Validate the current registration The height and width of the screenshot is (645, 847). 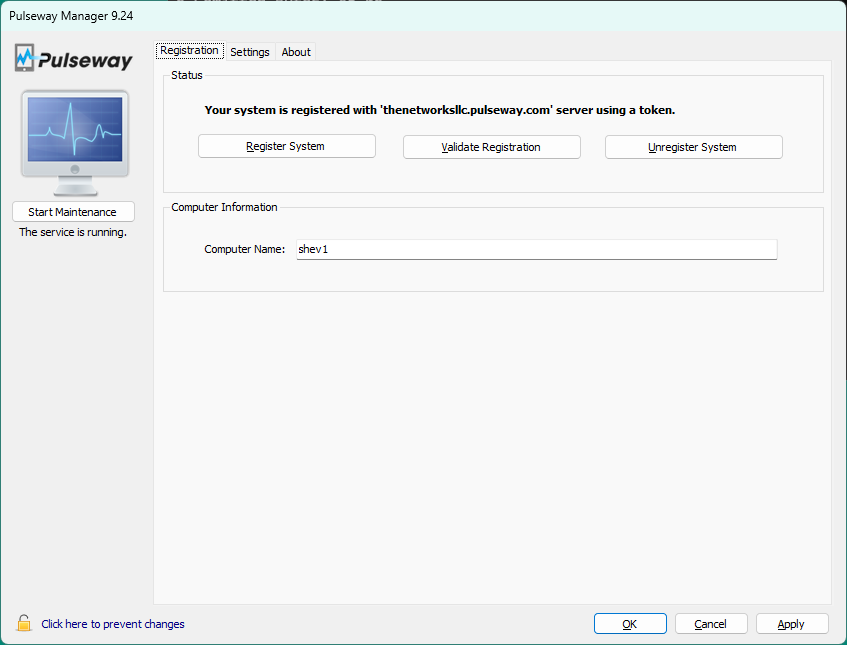click(491, 147)
